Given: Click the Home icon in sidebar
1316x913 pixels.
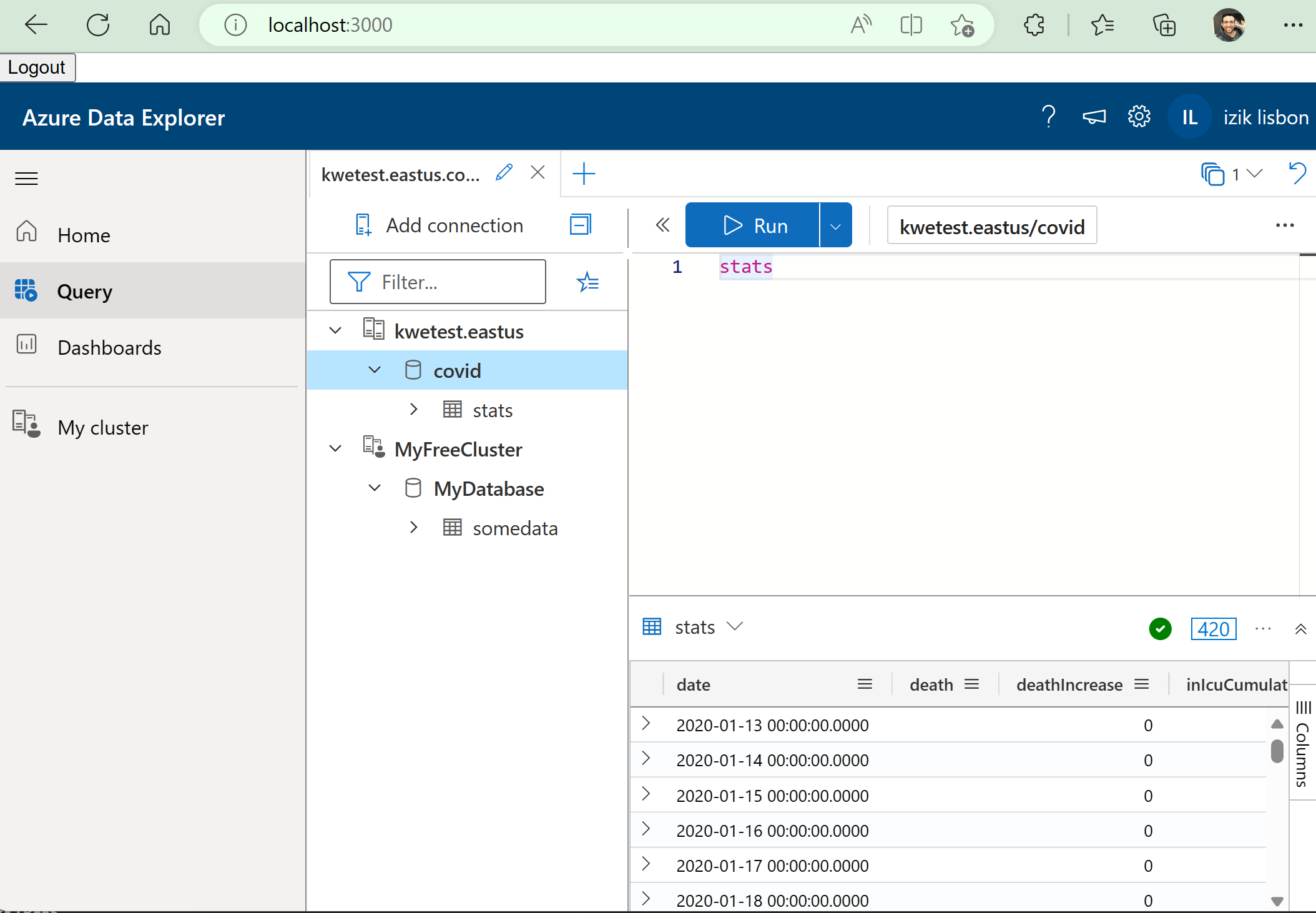Looking at the screenshot, I should tap(26, 234).
